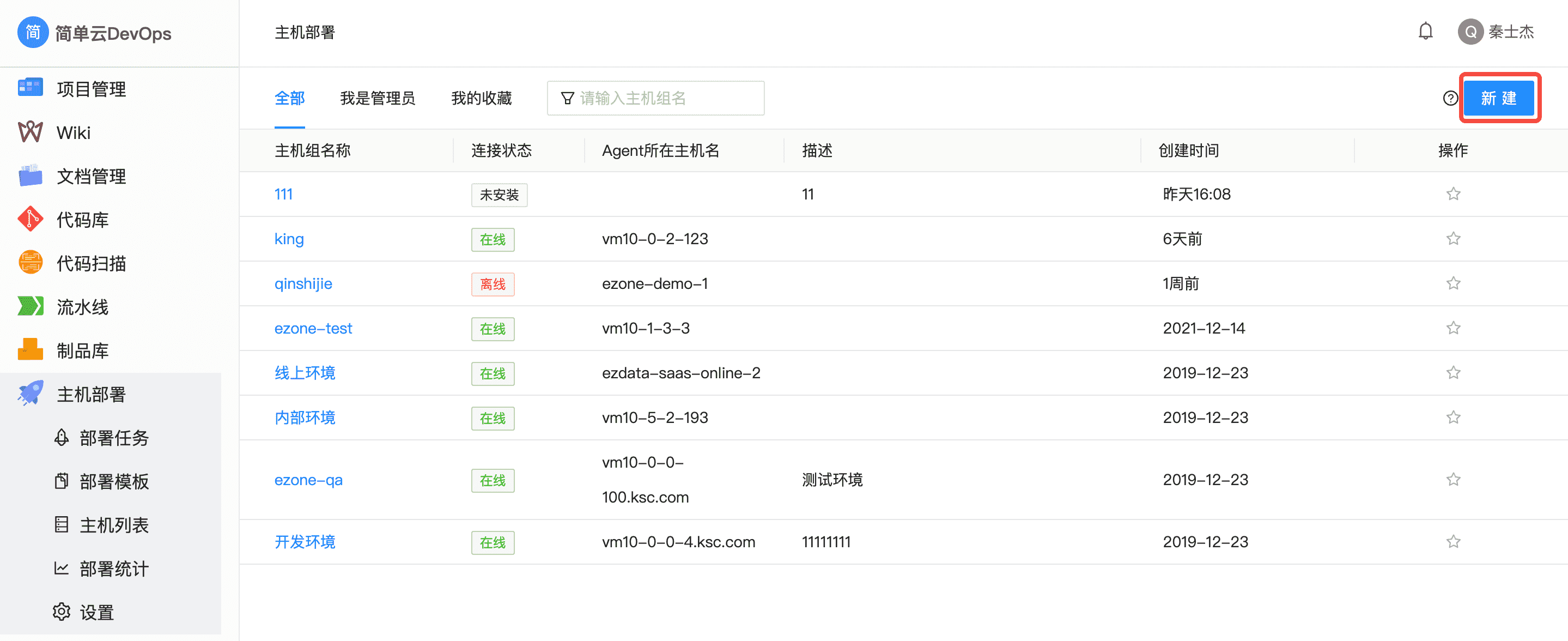The image size is (1568, 641).
Task: Open 流水线 pipeline in the sidebar
Action: [x=82, y=307]
